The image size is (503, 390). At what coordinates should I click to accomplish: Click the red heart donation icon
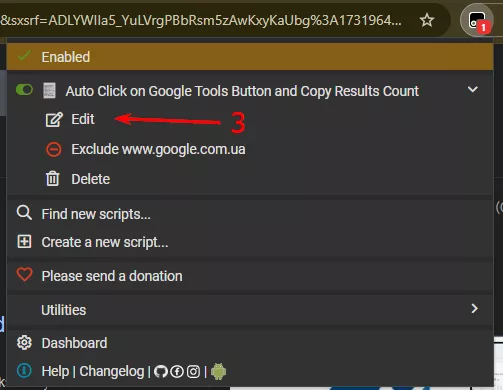(x=24, y=275)
